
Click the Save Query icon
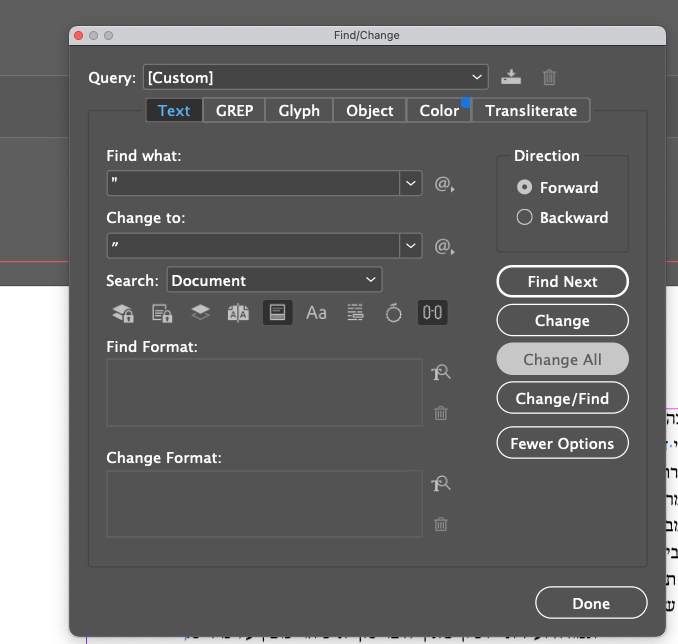tap(511, 77)
